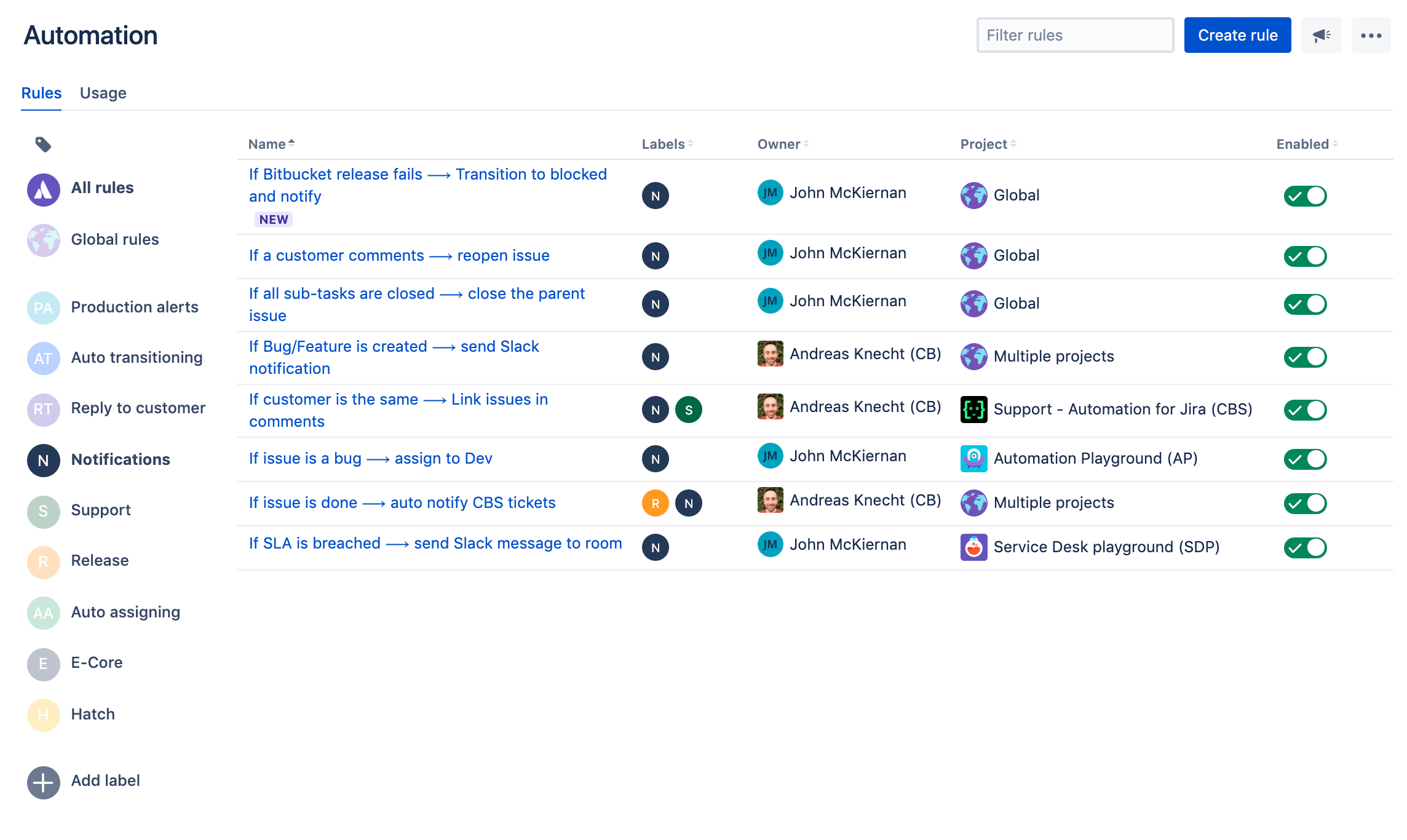Open the three-dots more options menu
This screenshot has width=1407, height=840.
pyautogui.click(x=1371, y=36)
